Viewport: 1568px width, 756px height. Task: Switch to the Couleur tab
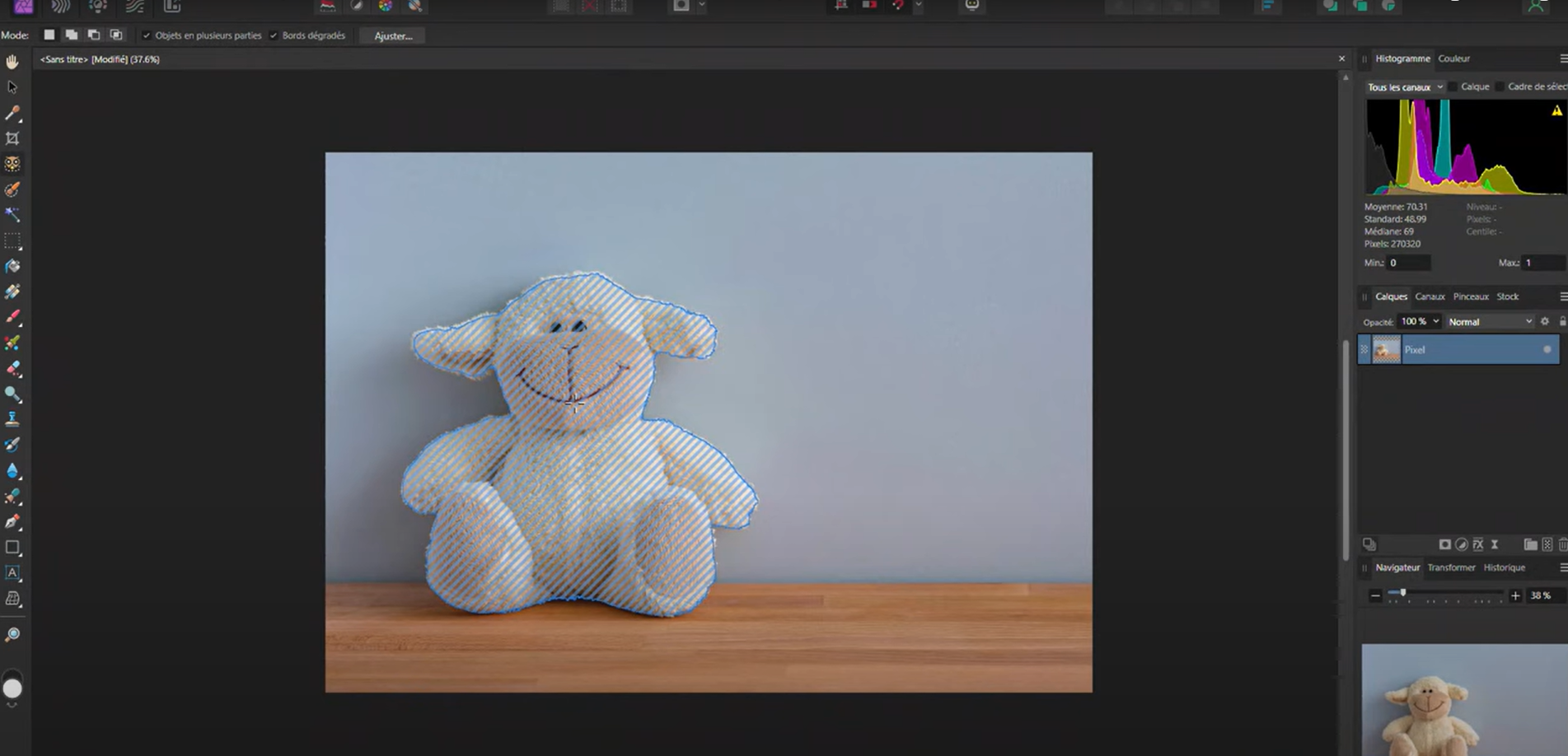click(1453, 58)
